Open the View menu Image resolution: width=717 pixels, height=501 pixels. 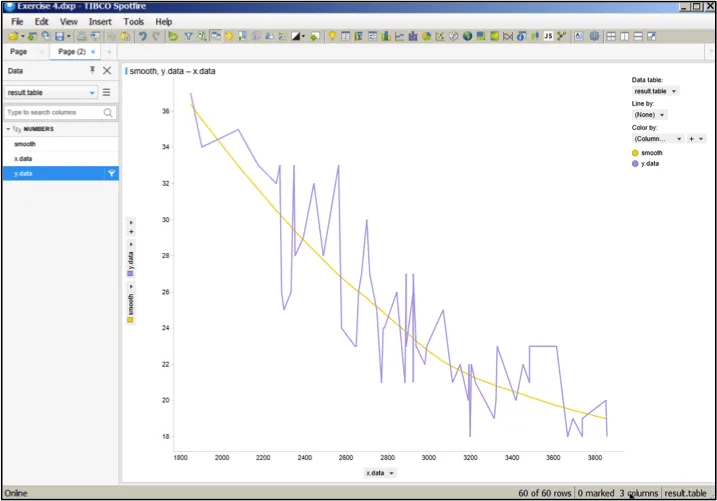pyautogui.click(x=69, y=21)
